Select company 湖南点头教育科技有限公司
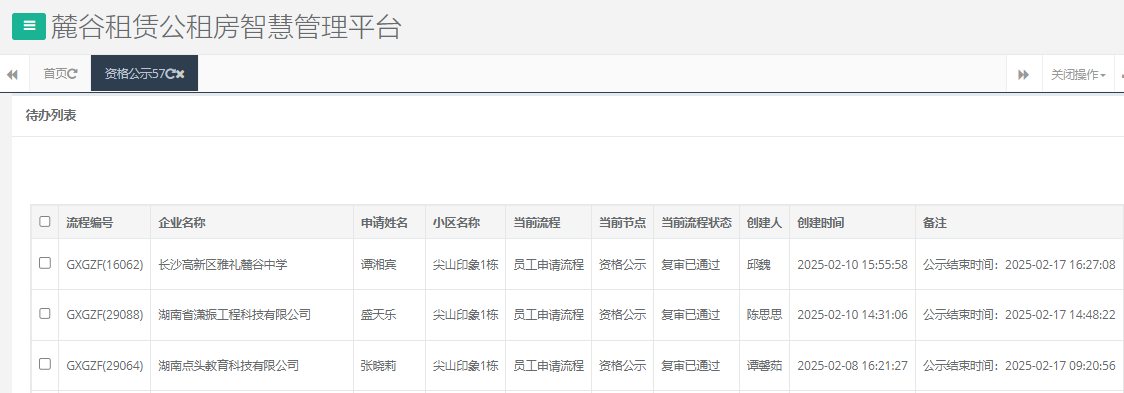Viewport: 1124px width, 393px height. [x=229, y=366]
